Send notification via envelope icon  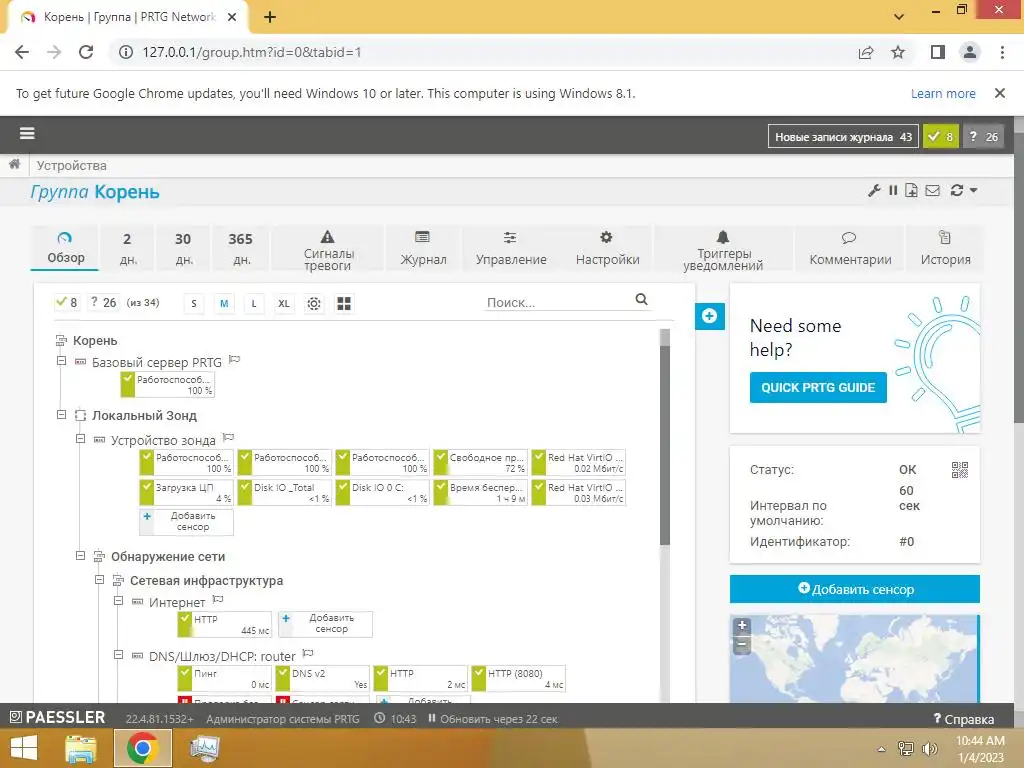[933, 191]
